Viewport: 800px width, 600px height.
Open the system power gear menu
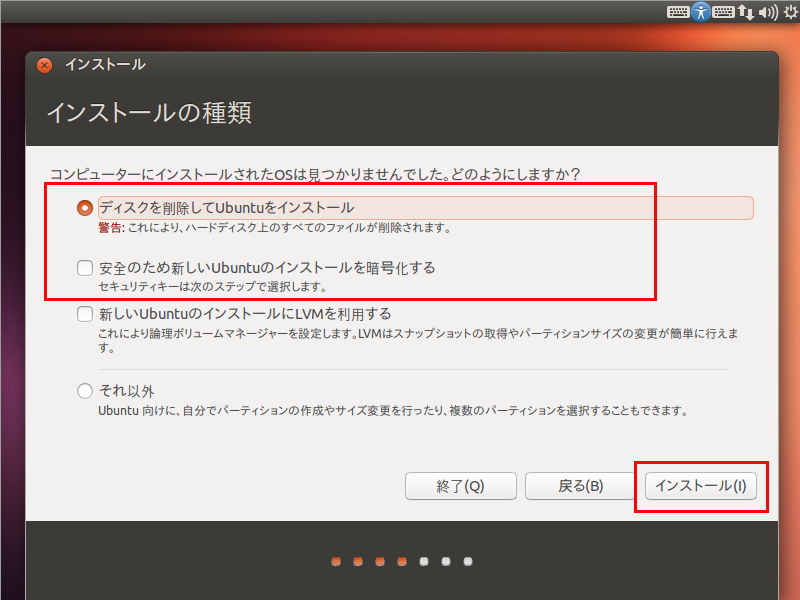(790, 12)
